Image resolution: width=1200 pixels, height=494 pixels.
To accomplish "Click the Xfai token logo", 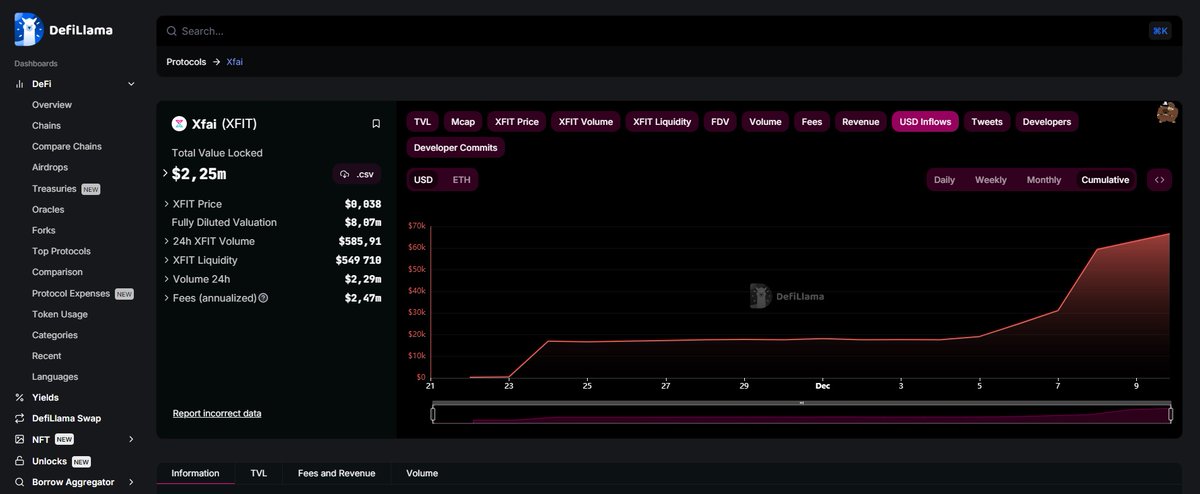I will [180, 123].
